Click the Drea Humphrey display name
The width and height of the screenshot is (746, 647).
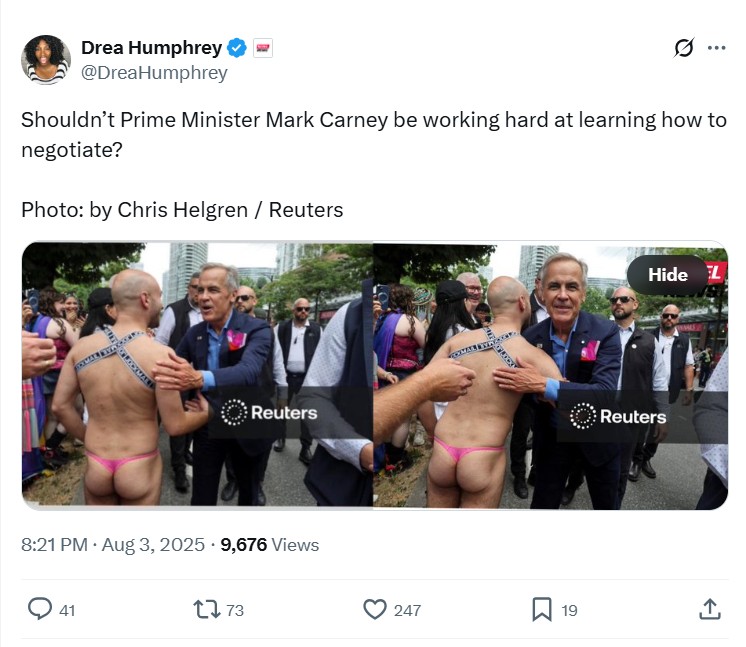(151, 48)
